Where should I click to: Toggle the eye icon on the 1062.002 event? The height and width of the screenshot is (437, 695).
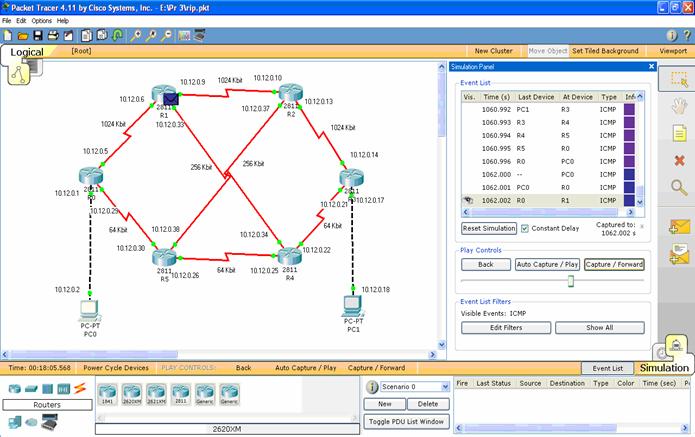click(468, 200)
